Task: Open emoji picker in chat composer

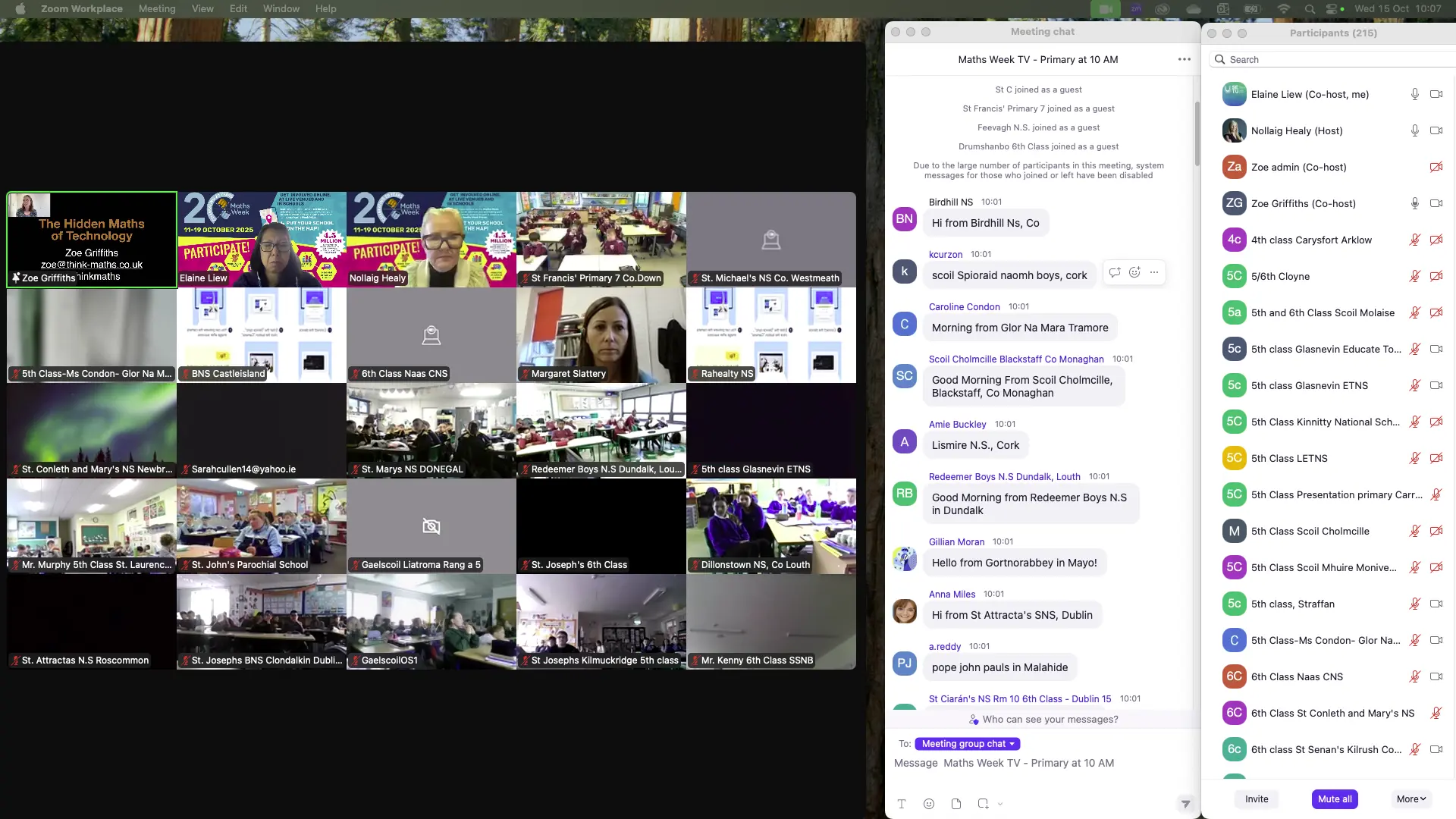Action: pyautogui.click(x=929, y=804)
